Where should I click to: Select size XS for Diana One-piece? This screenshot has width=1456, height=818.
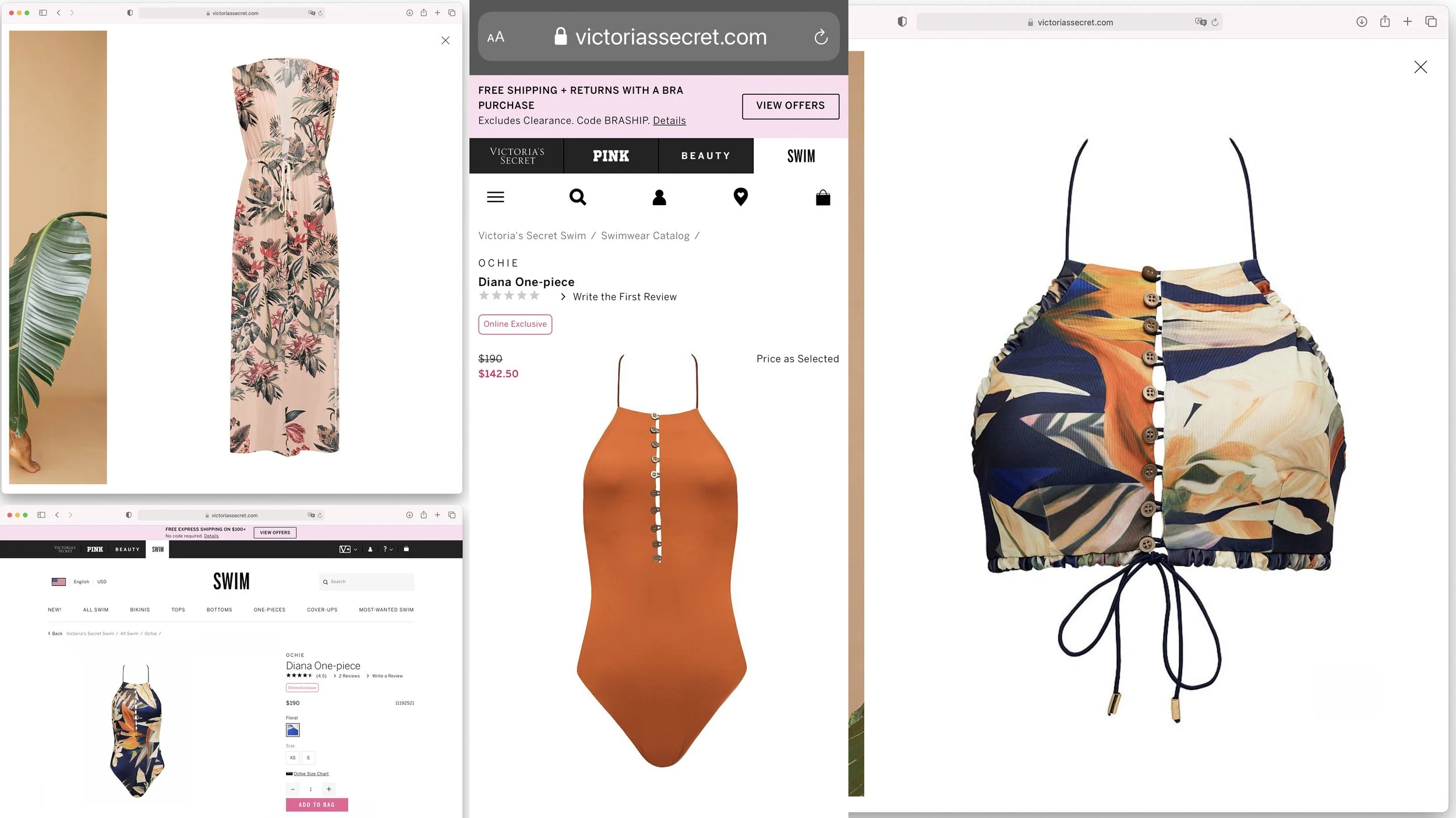pos(292,758)
